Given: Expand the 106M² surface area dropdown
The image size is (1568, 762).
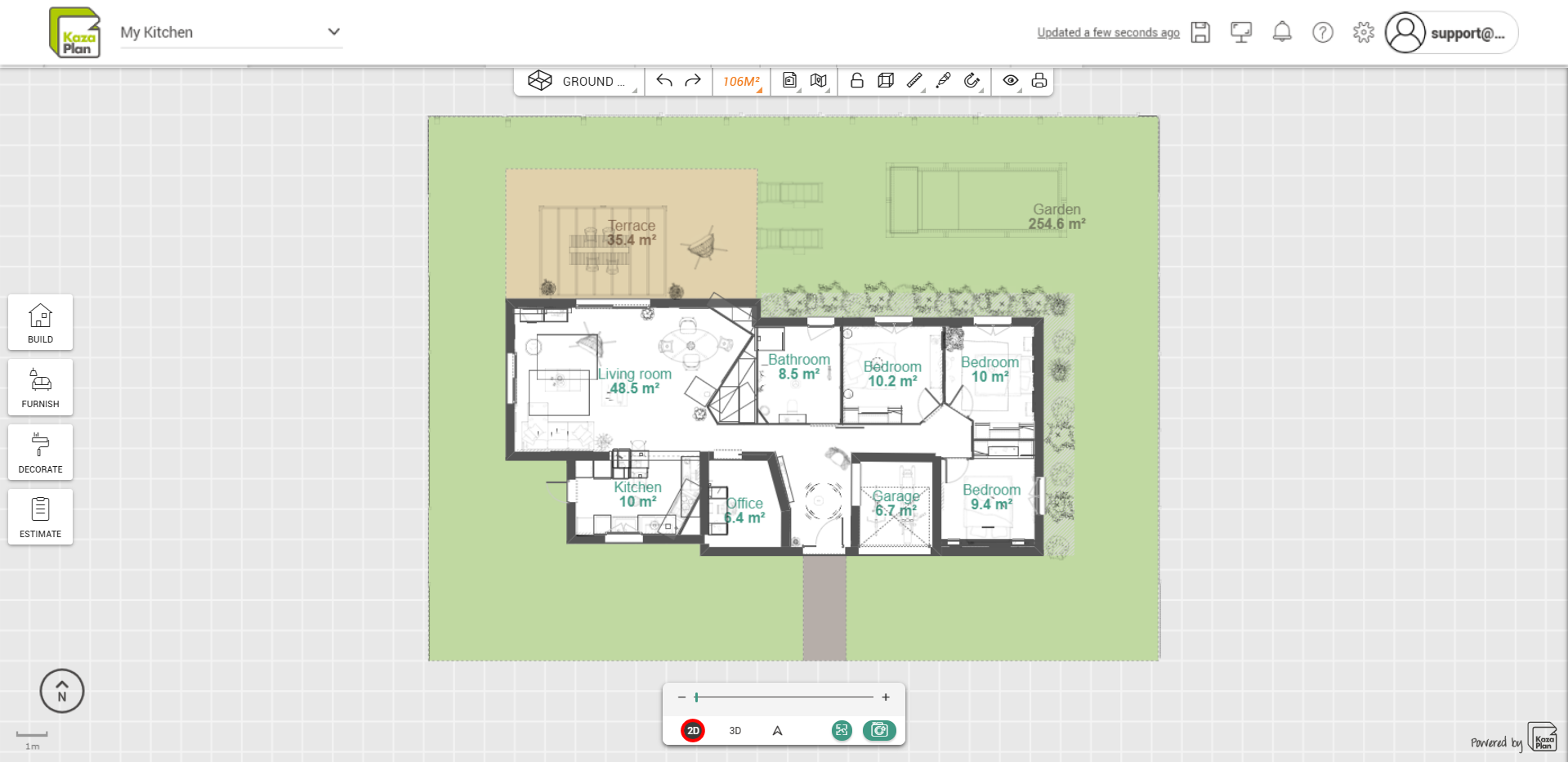Looking at the screenshot, I should point(741,81).
